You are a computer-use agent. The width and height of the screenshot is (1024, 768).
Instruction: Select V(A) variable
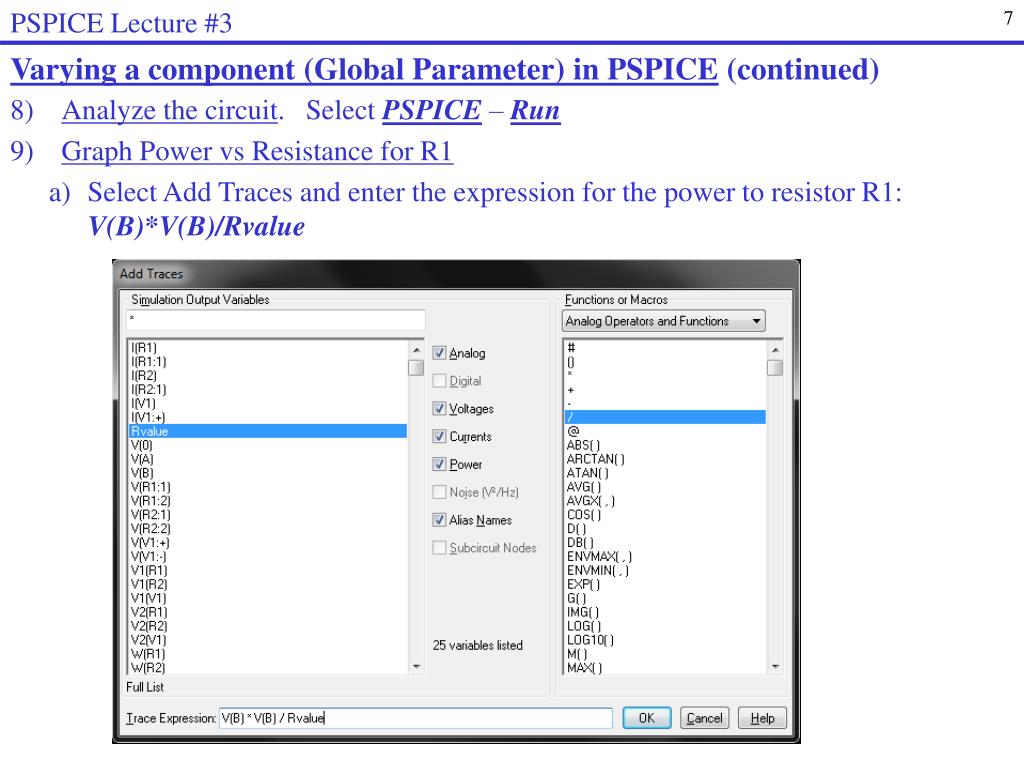(142, 459)
